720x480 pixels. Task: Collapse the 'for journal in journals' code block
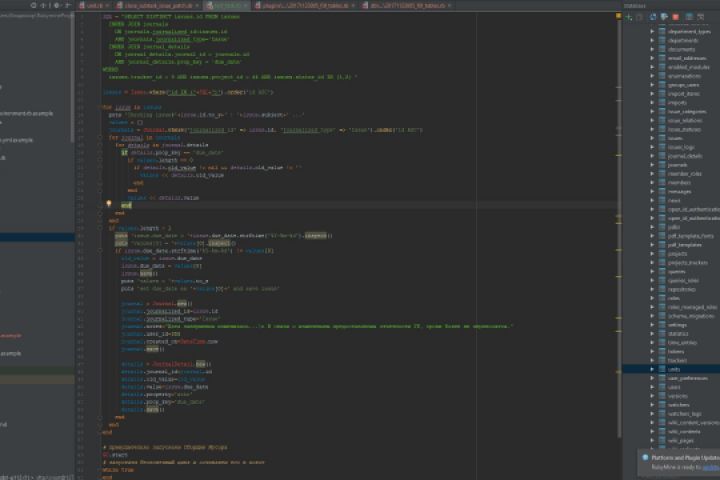100,137
